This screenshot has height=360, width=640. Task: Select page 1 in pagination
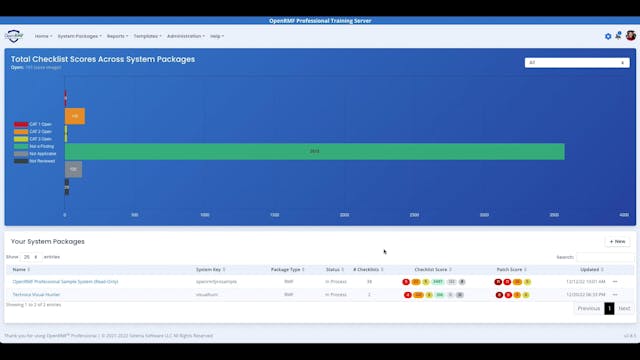point(609,308)
